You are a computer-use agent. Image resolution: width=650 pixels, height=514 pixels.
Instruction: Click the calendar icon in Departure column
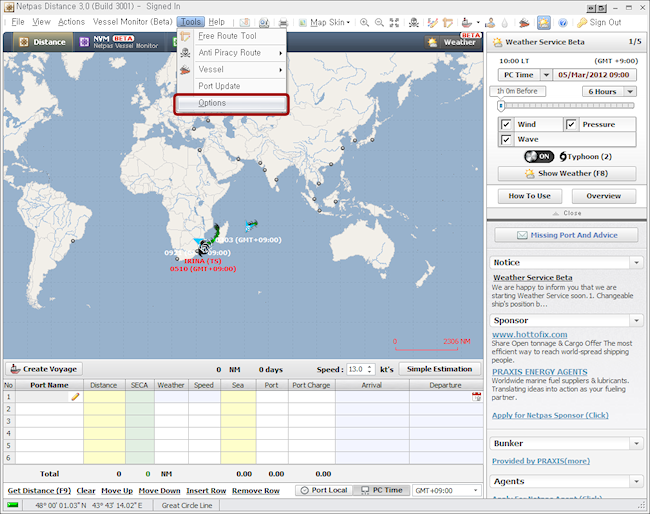(477, 397)
